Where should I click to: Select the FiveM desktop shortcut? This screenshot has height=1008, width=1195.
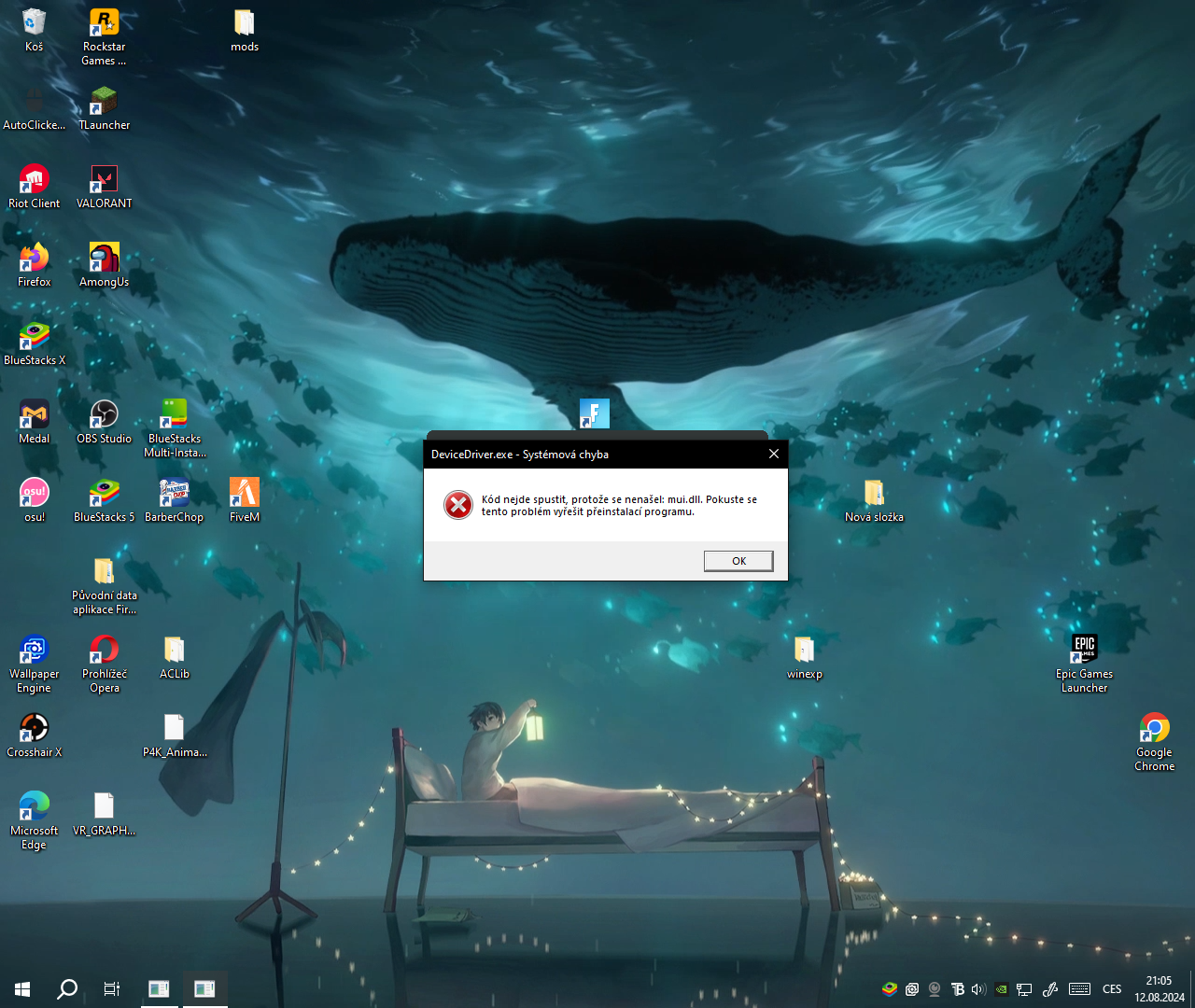245,500
